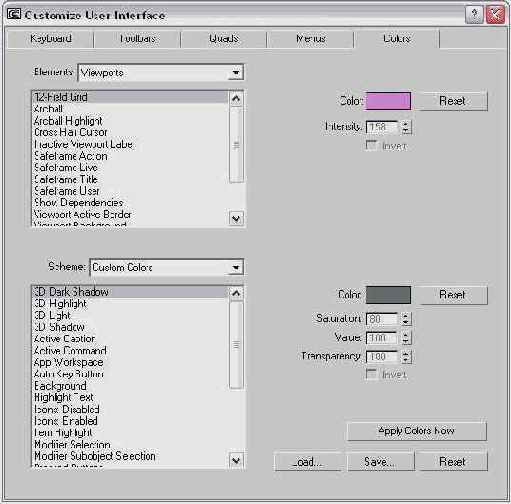
Task: Select 'Viewport Active Border' list item
Action: pyautogui.click(x=130, y=214)
